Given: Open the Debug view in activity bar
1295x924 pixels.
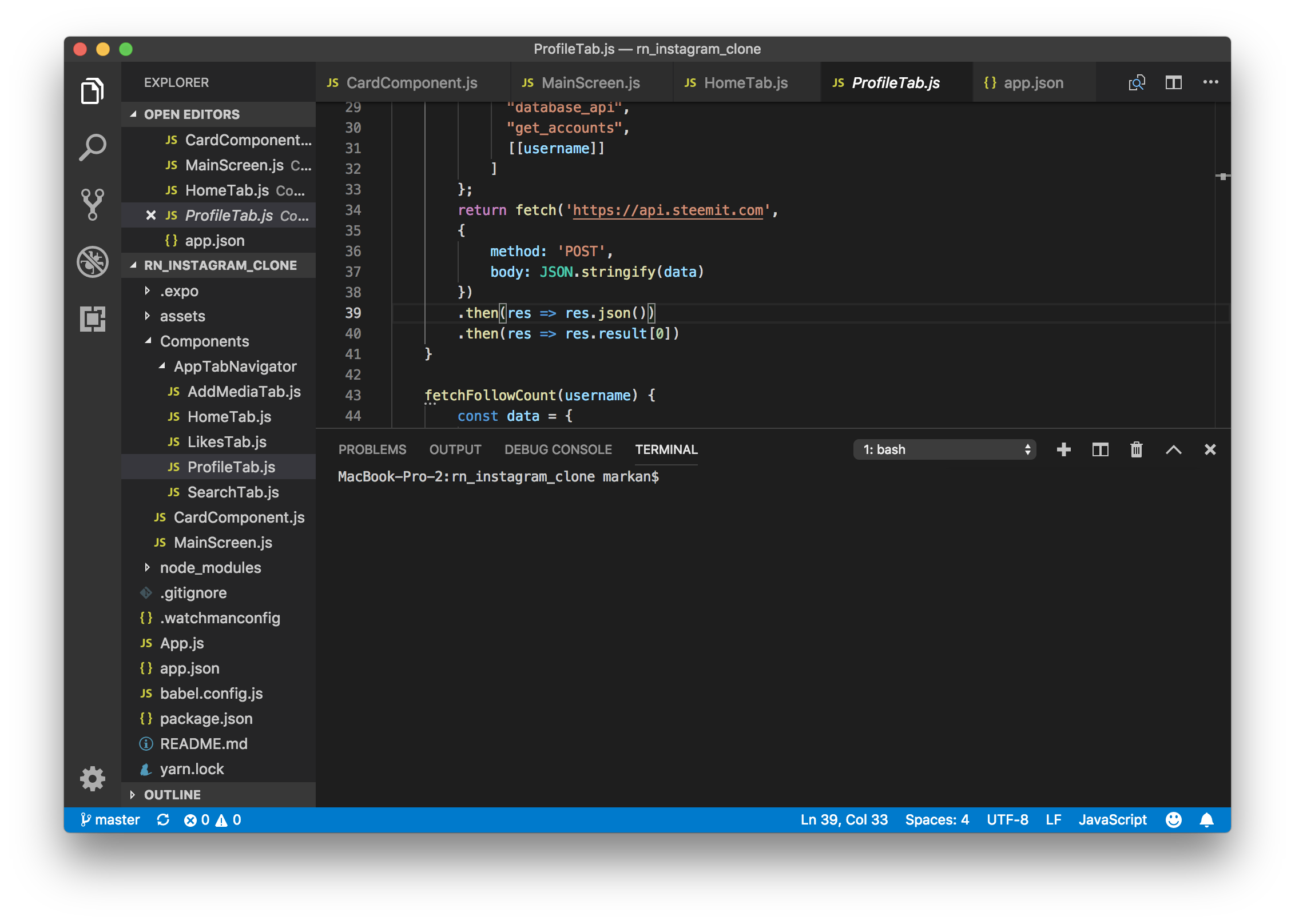Looking at the screenshot, I should (92, 262).
